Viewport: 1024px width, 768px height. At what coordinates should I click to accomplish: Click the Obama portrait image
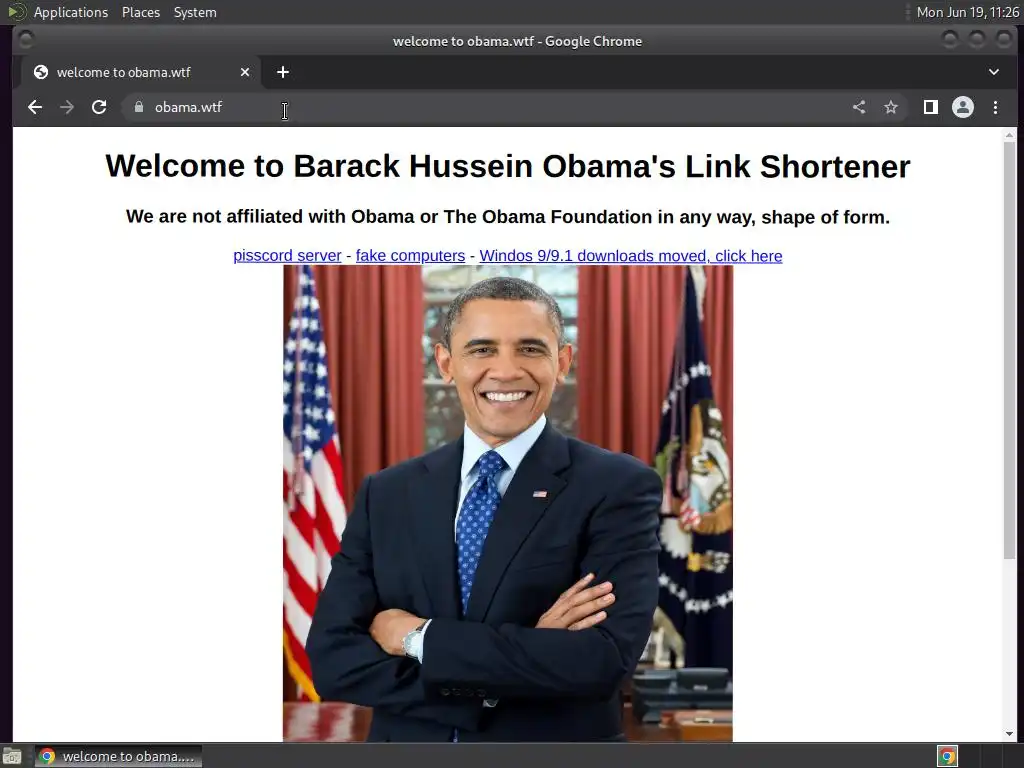pyautogui.click(x=507, y=504)
